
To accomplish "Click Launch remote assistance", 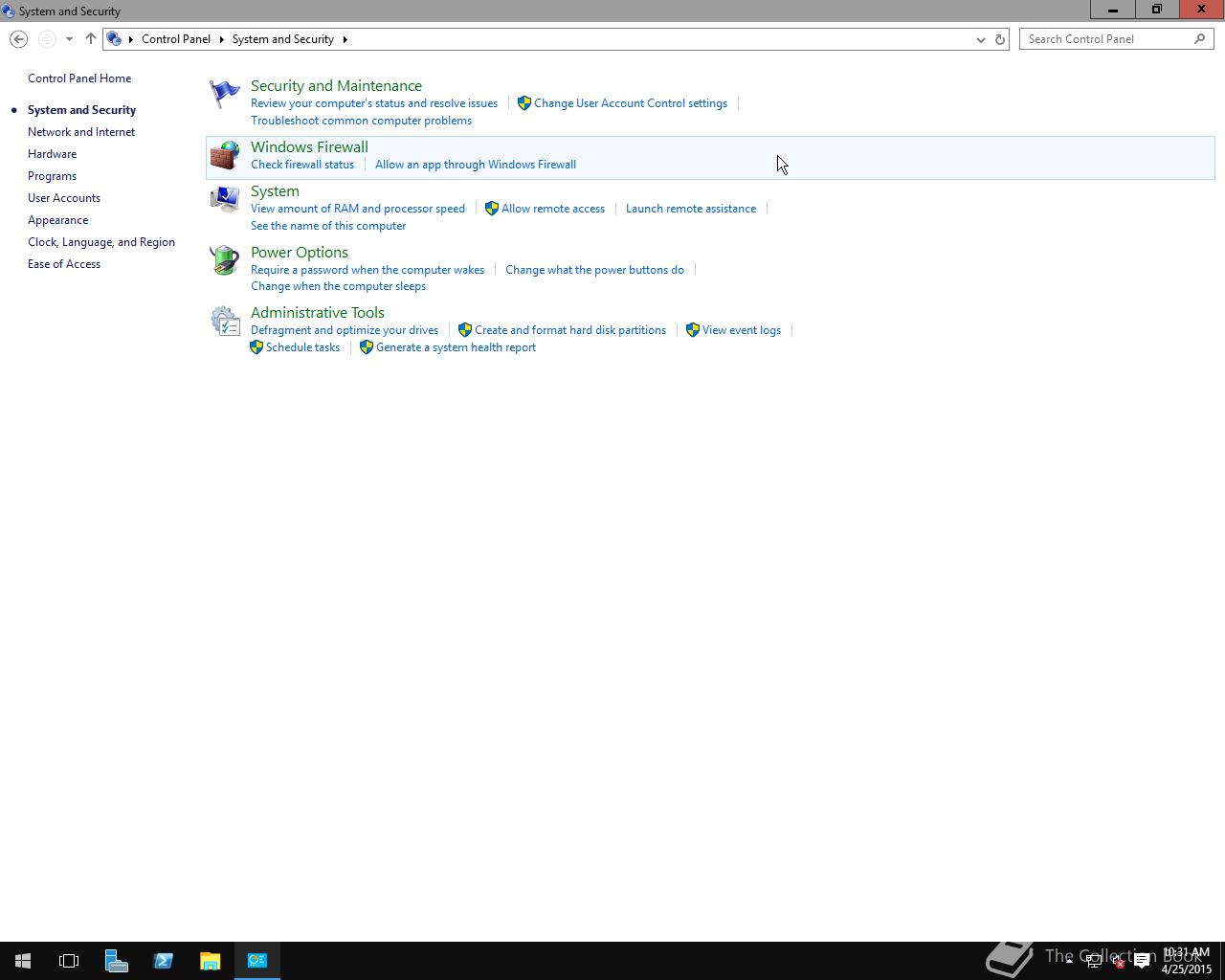I will (691, 209).
